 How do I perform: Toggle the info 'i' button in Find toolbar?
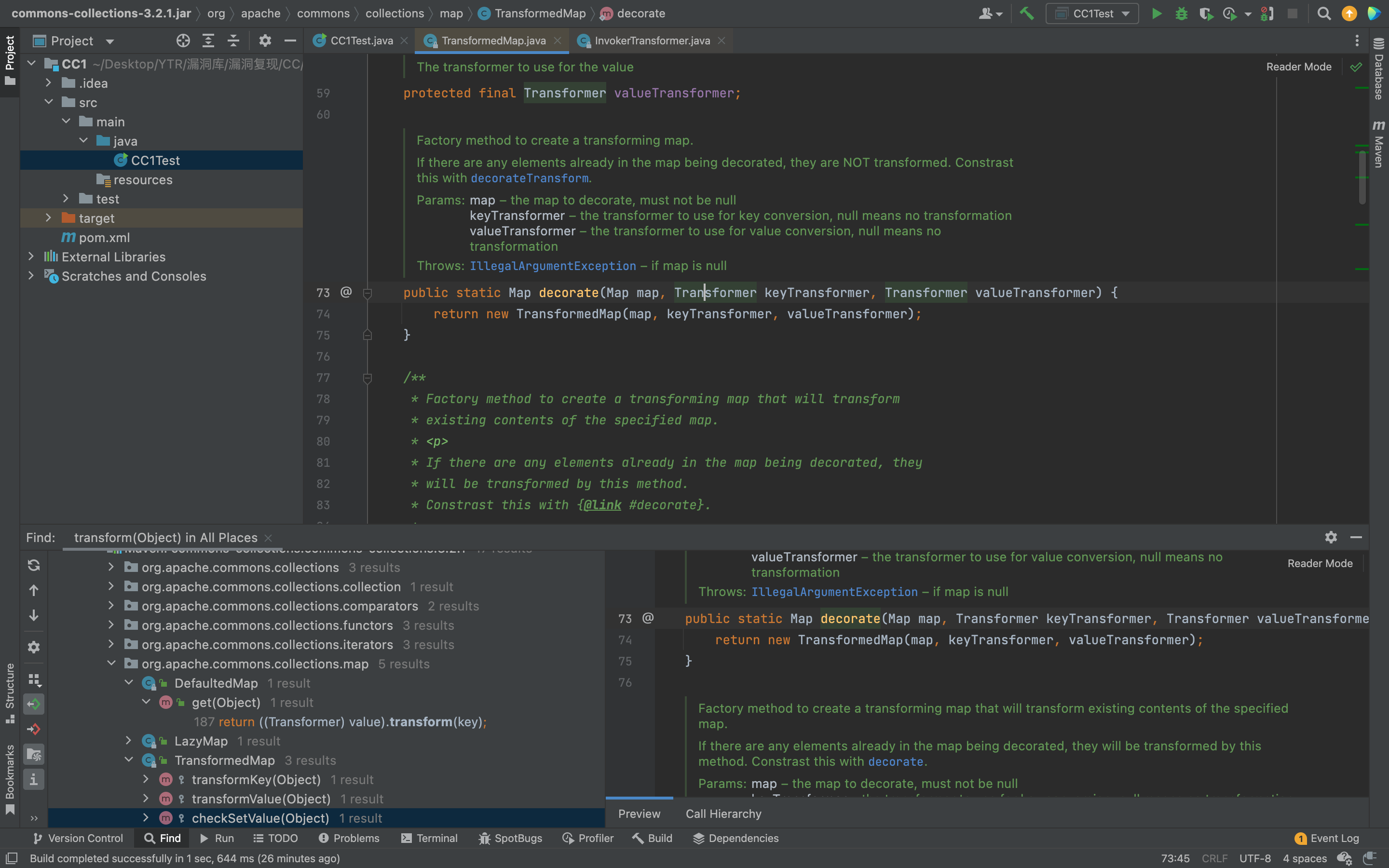(34, 780)
